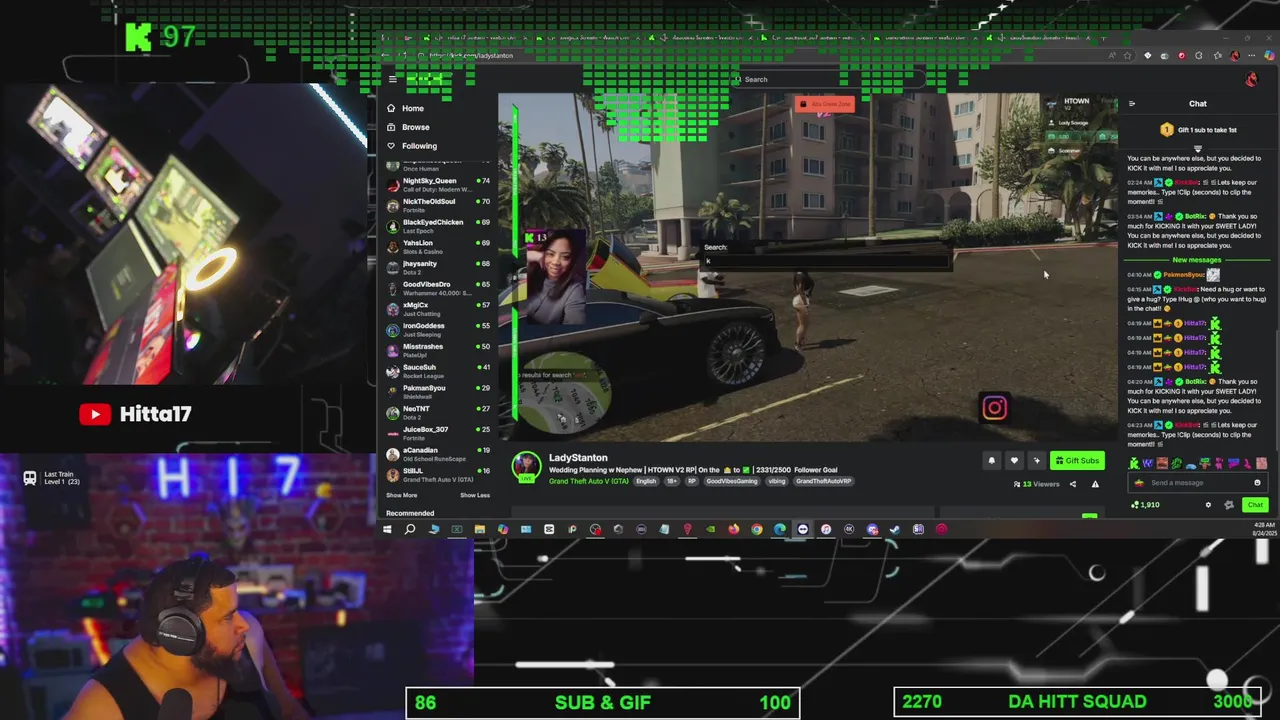1280x720 pixels.
Task: Select the English tag
Action: 647,482
